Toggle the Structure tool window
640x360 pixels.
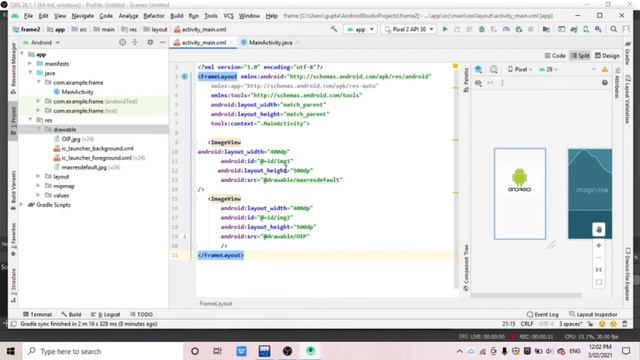click(x=13, y=285)
